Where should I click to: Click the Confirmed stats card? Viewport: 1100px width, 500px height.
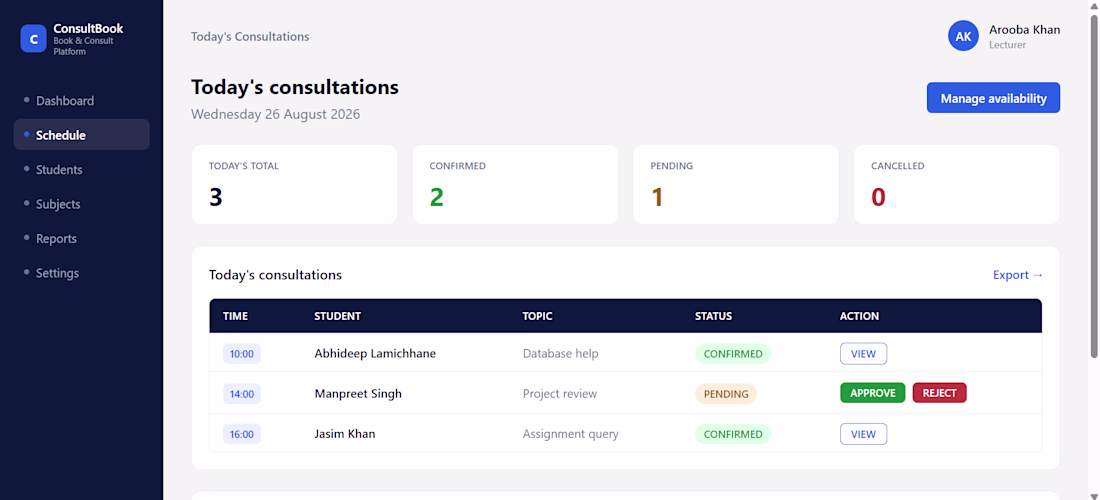point(515,184)
